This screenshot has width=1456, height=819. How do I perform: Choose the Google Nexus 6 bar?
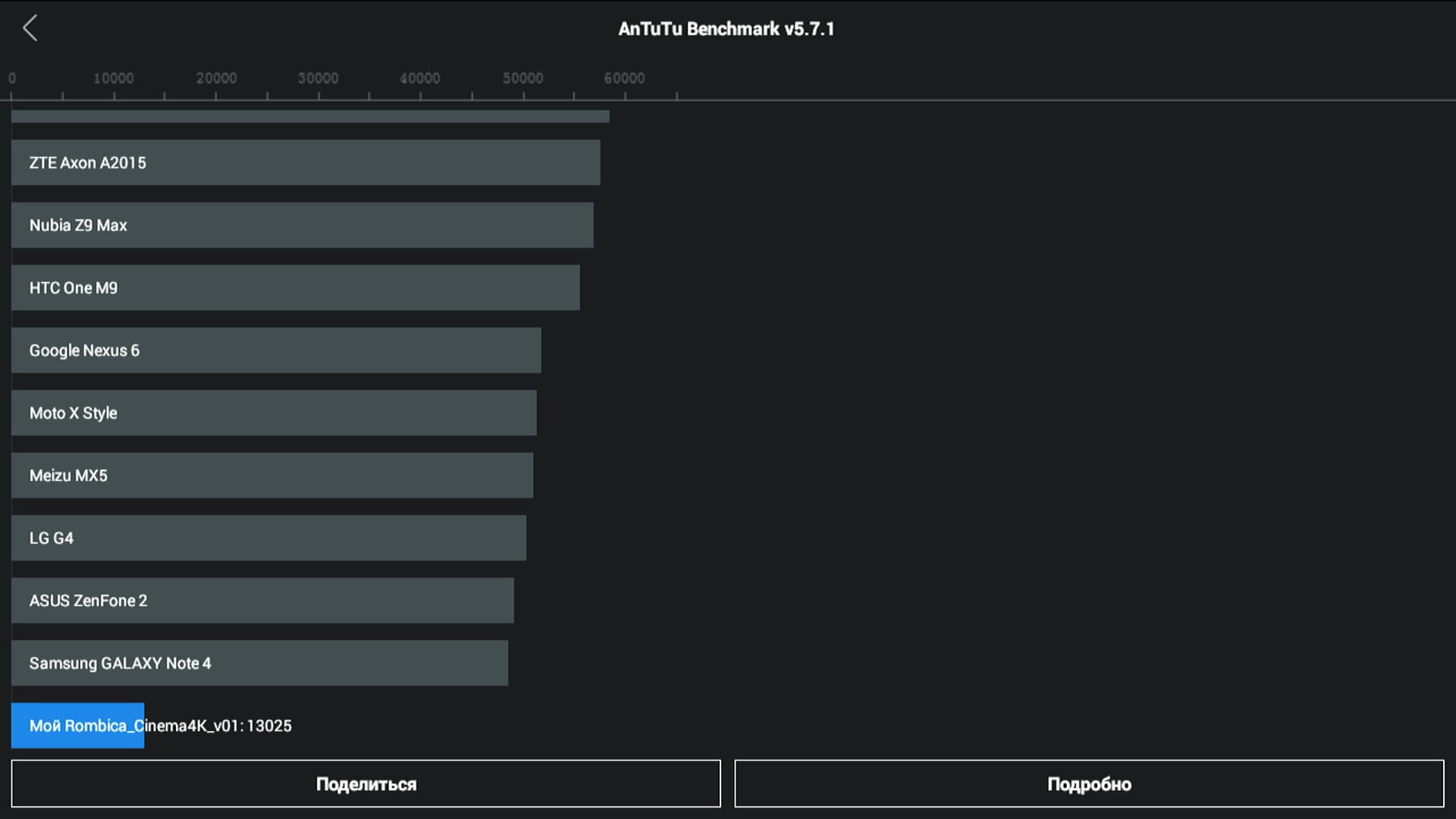pos(276,350)
